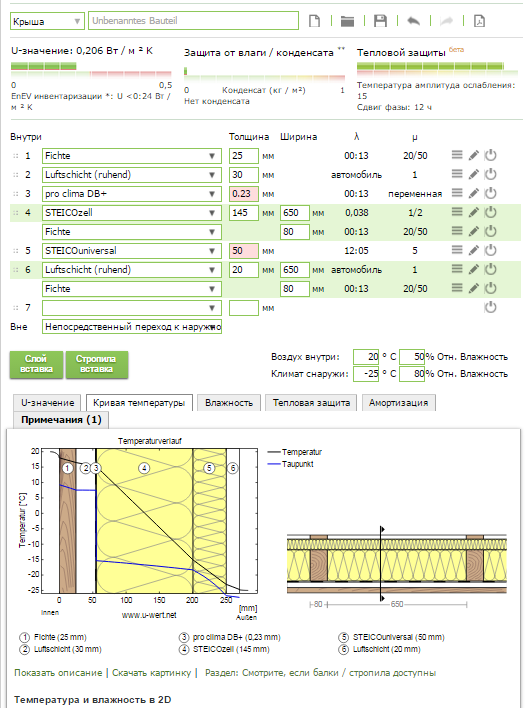Open the menu icon for layer 2 Luftschicht
529x708 pixels.
457,174
